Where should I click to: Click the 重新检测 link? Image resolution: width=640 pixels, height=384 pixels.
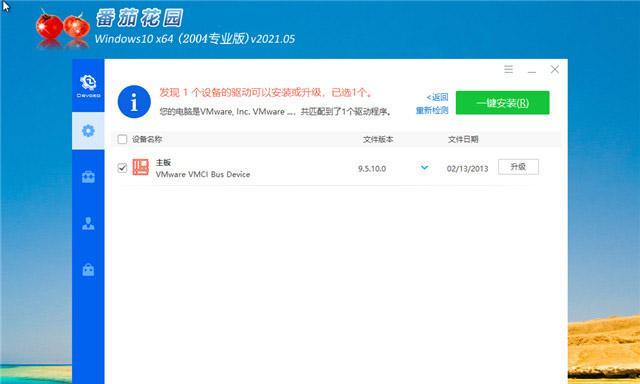point(432,110)
